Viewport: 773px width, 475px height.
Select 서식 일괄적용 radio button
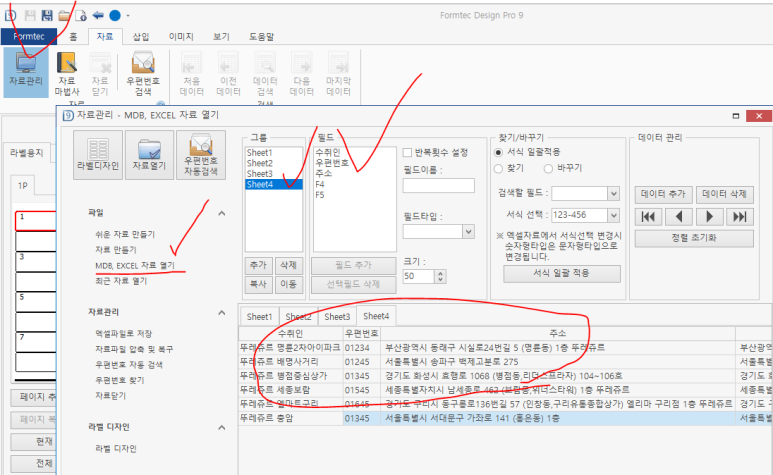tap(498, 152)
